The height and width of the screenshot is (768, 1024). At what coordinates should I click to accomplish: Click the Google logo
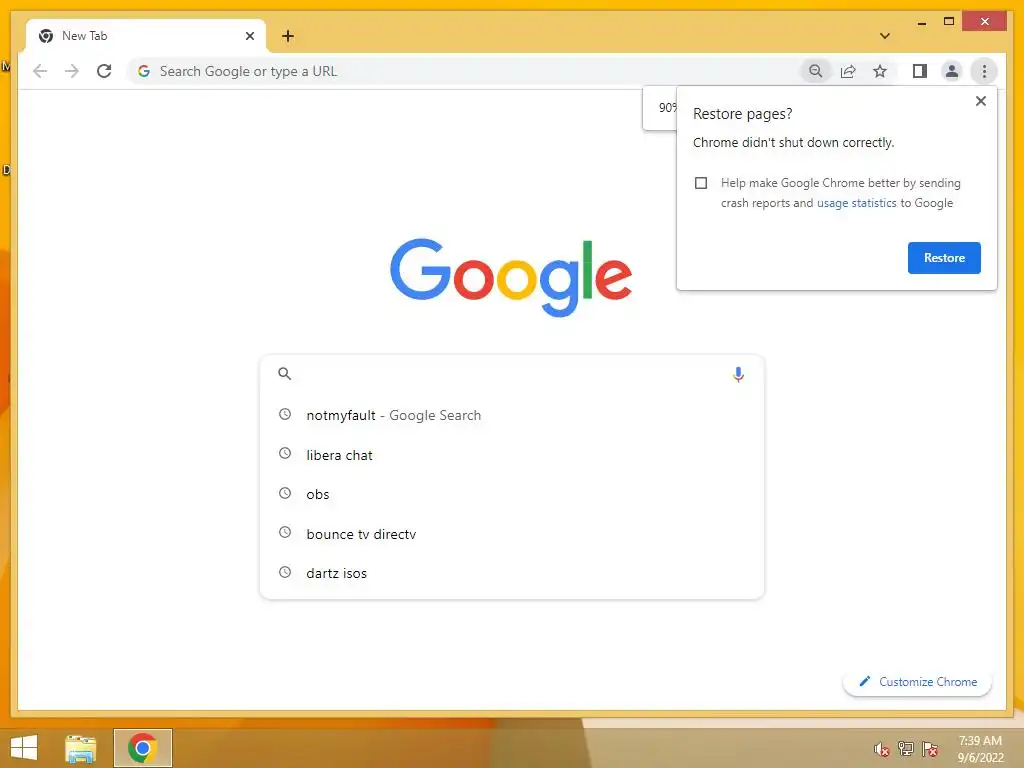(511, 278)
